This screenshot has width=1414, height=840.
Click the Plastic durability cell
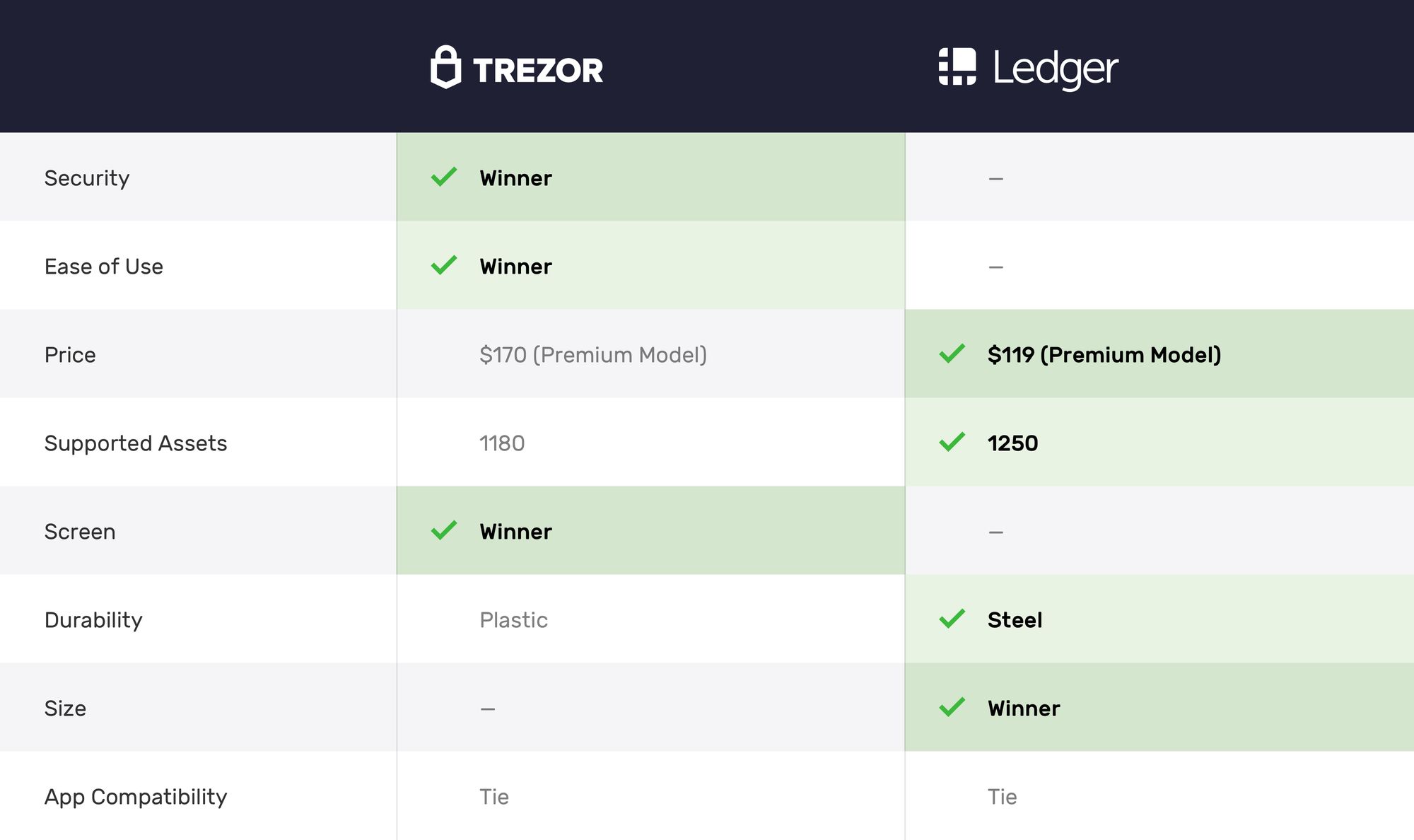[x=513, y=620]
